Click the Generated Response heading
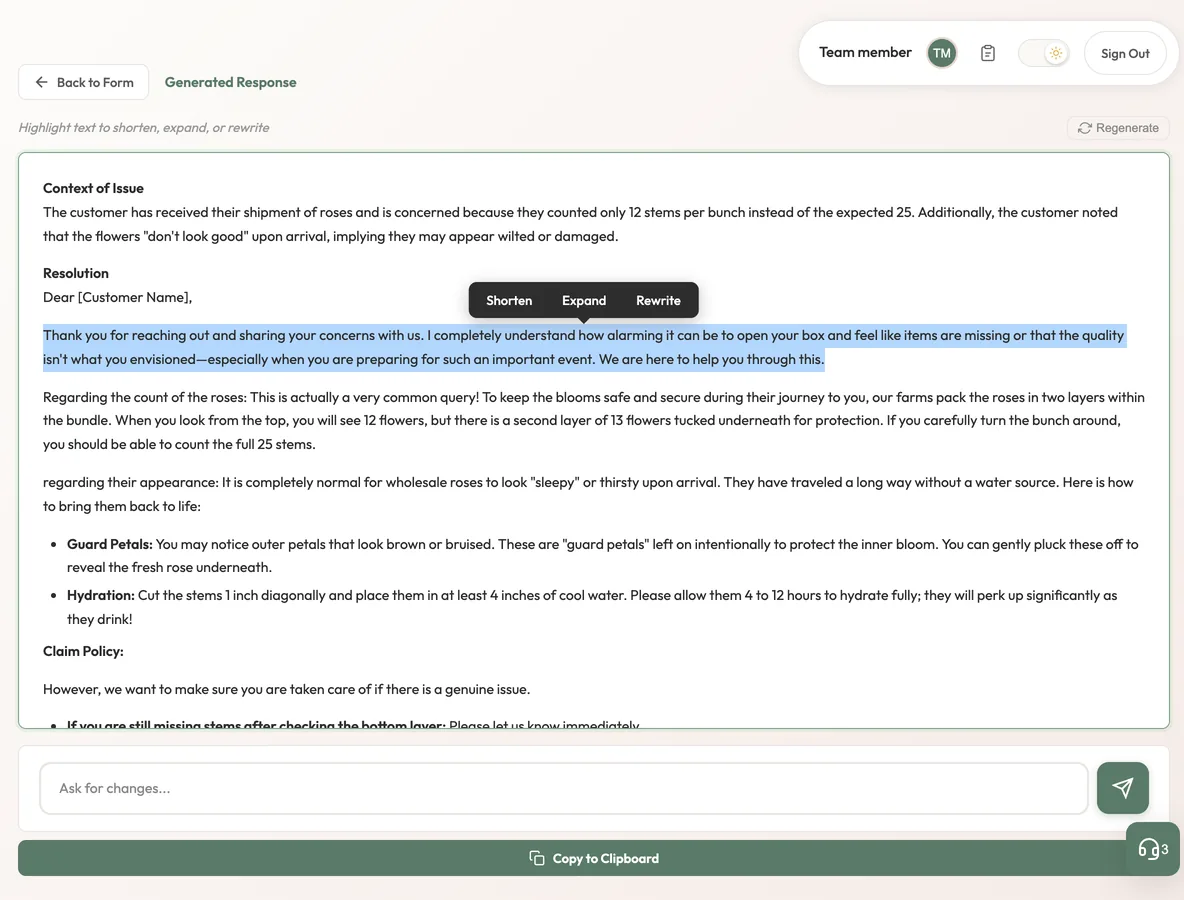The width and height of the screenshot is (1184, 900). 230,82
